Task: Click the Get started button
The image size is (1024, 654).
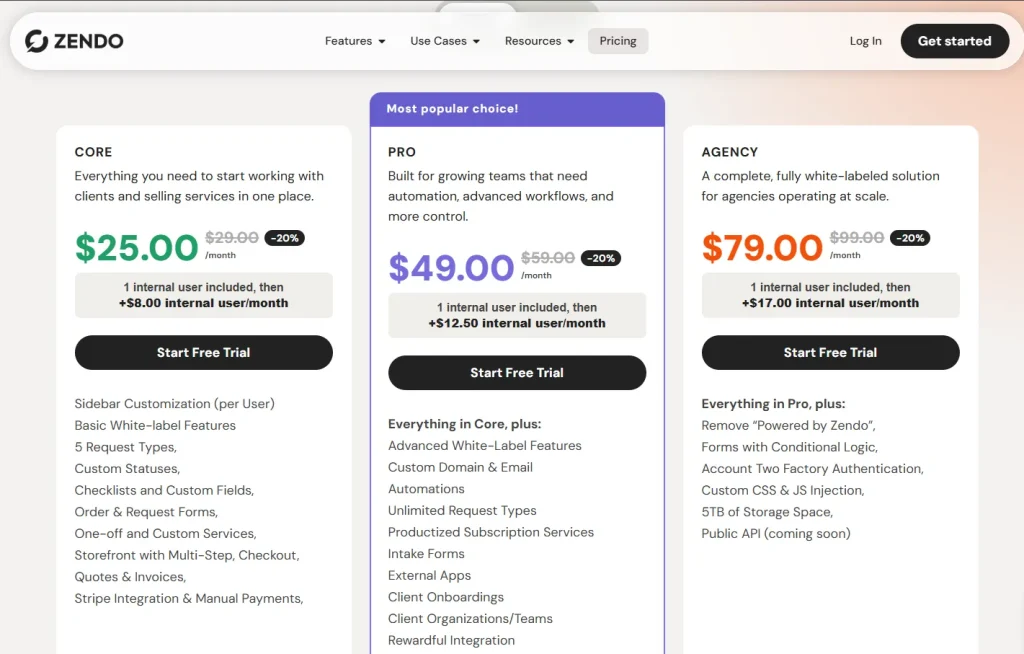Action: (x=954, y=41)
